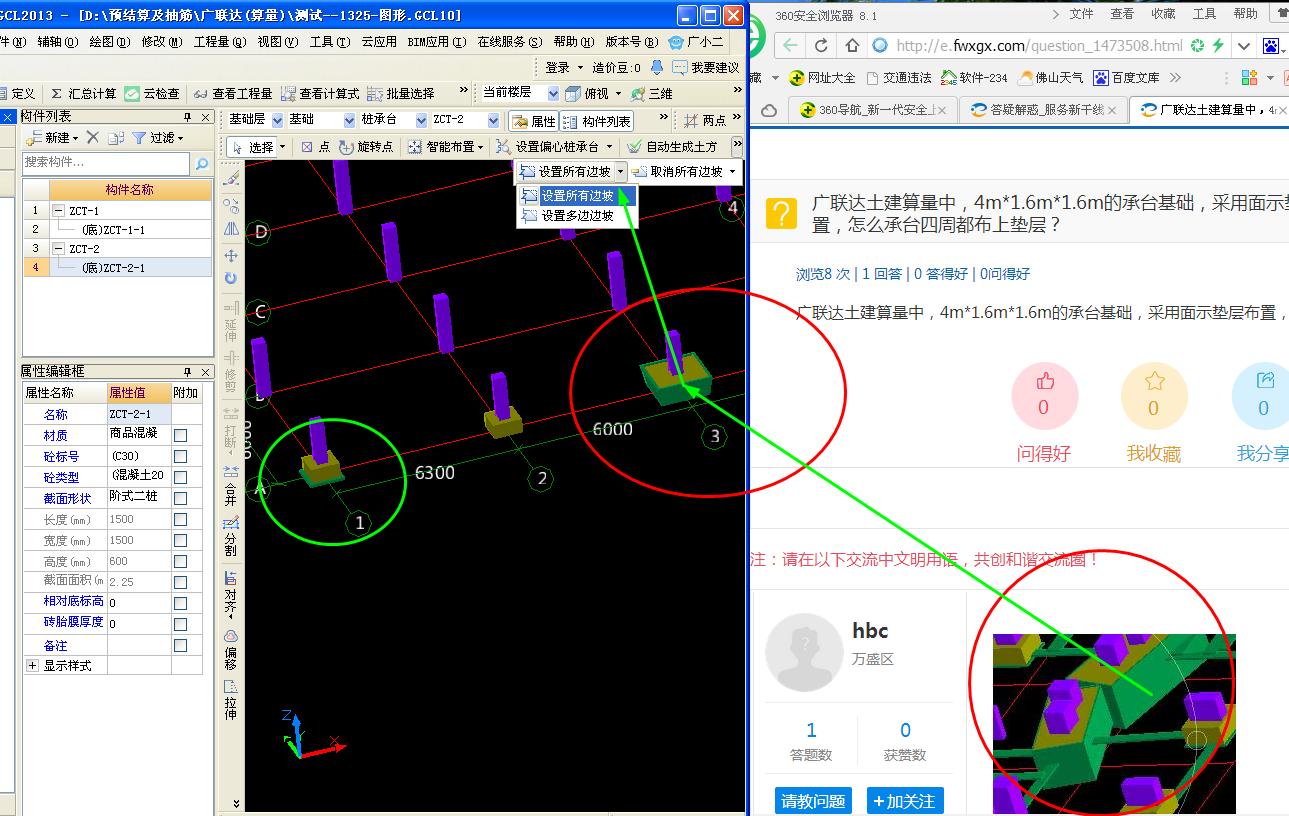Click the 网址大全 bookmark link

[822, 77]
